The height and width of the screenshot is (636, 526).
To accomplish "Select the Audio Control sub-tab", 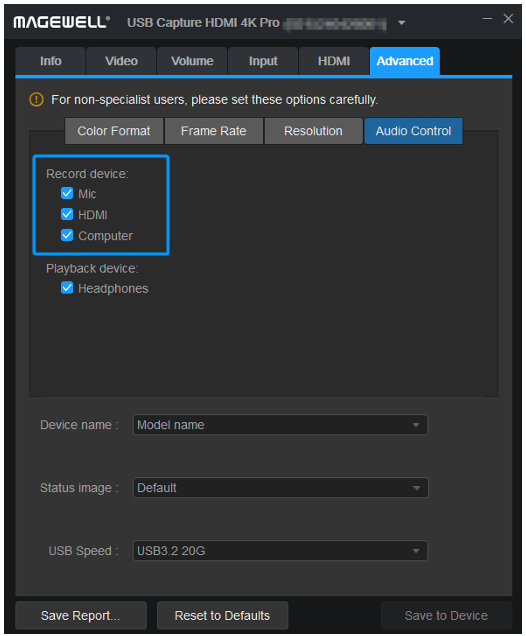I will (413, 131).
